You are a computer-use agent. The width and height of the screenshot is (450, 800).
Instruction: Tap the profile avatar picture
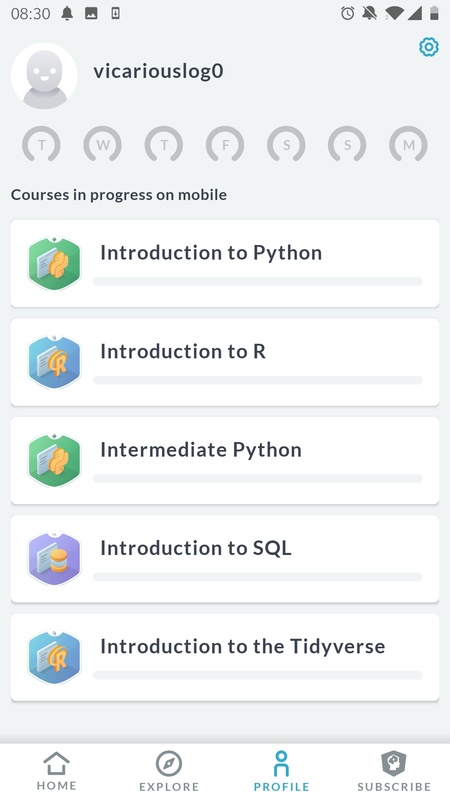[x=44, y=76]
